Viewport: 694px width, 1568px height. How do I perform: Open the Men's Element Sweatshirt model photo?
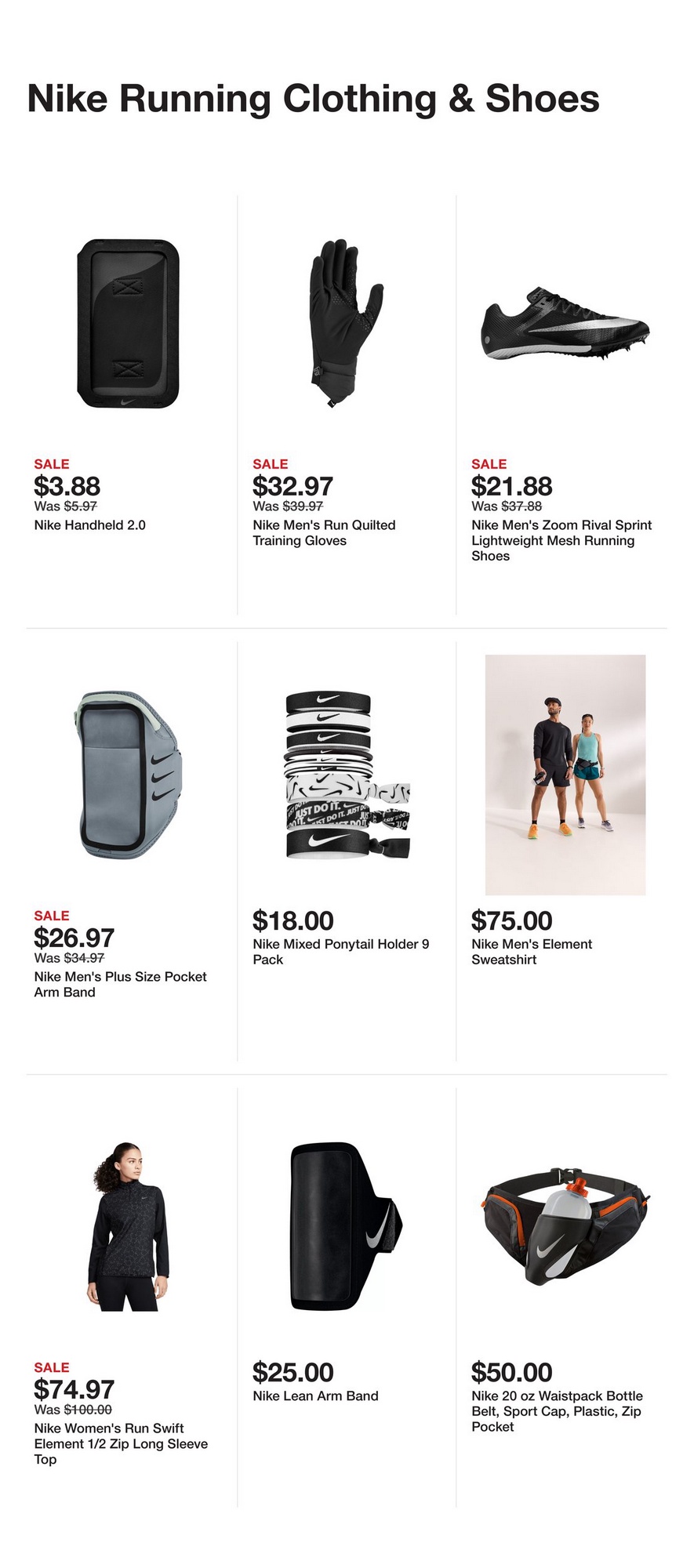(x=565, y=775)
